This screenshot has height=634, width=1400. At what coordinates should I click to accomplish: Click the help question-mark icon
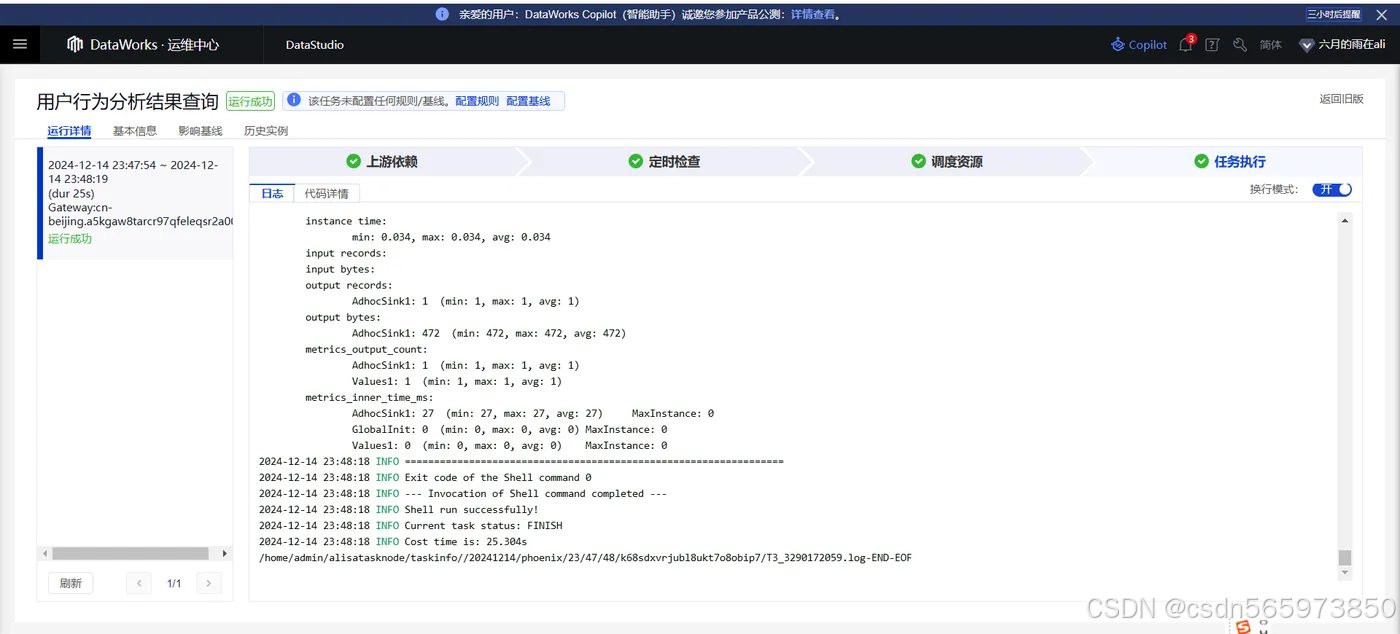(1211, 44)
